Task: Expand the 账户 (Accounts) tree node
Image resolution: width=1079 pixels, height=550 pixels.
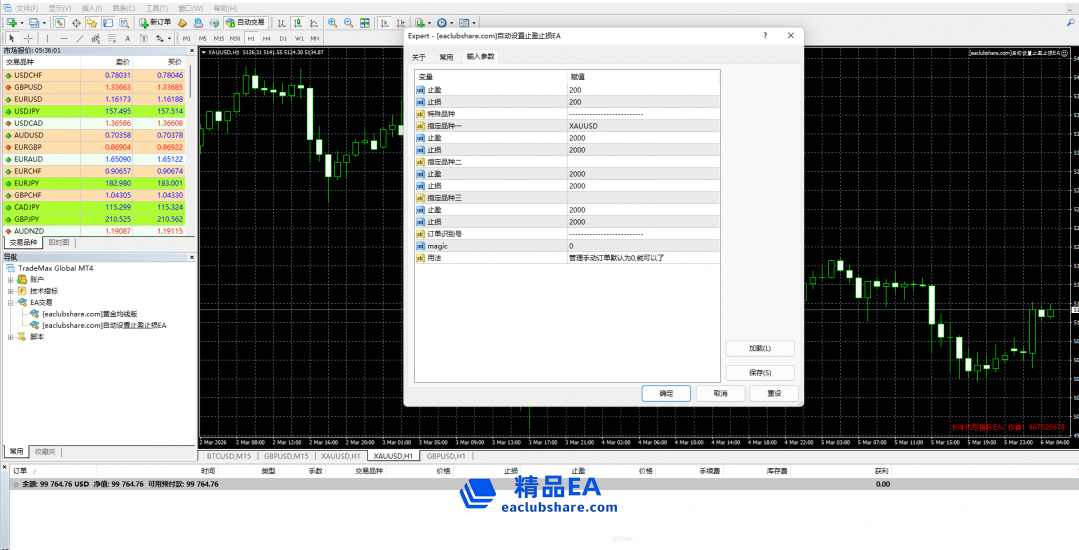Action: click(x=11, y=280)
